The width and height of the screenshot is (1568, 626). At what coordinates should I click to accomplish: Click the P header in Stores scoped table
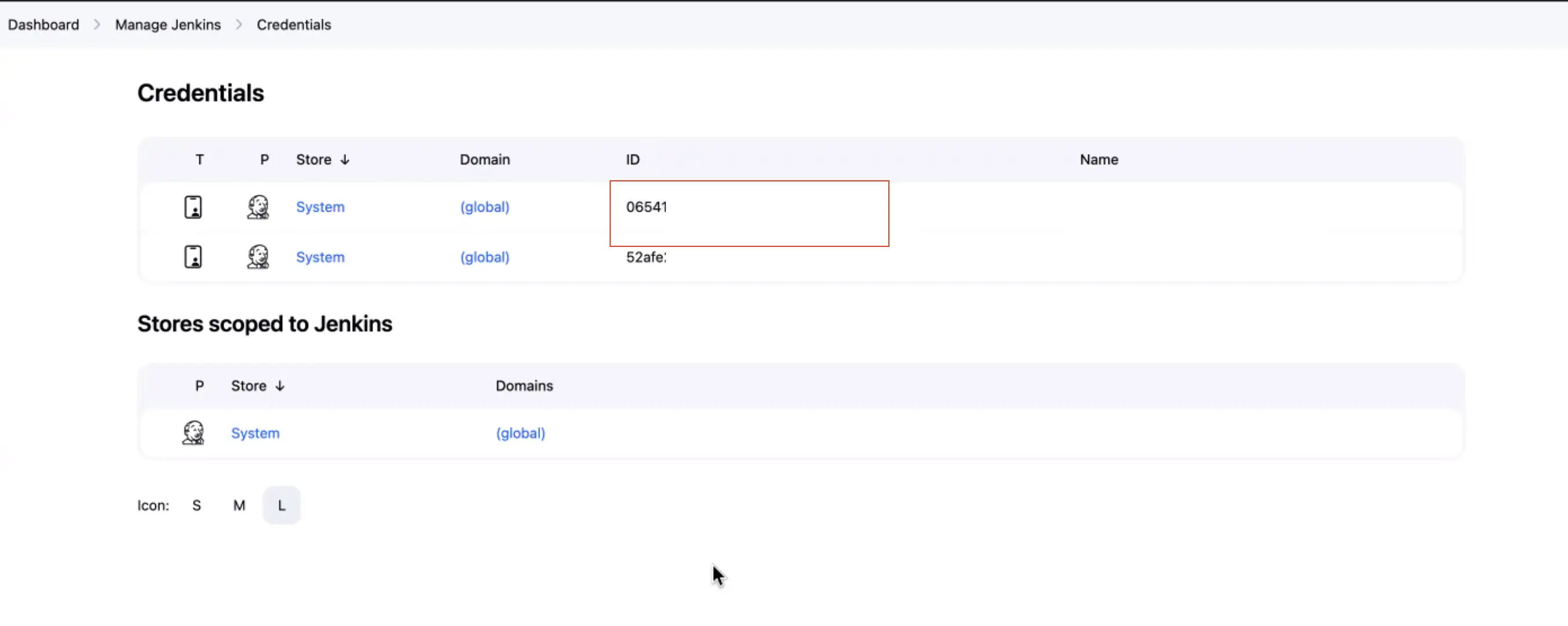point(199,386)
